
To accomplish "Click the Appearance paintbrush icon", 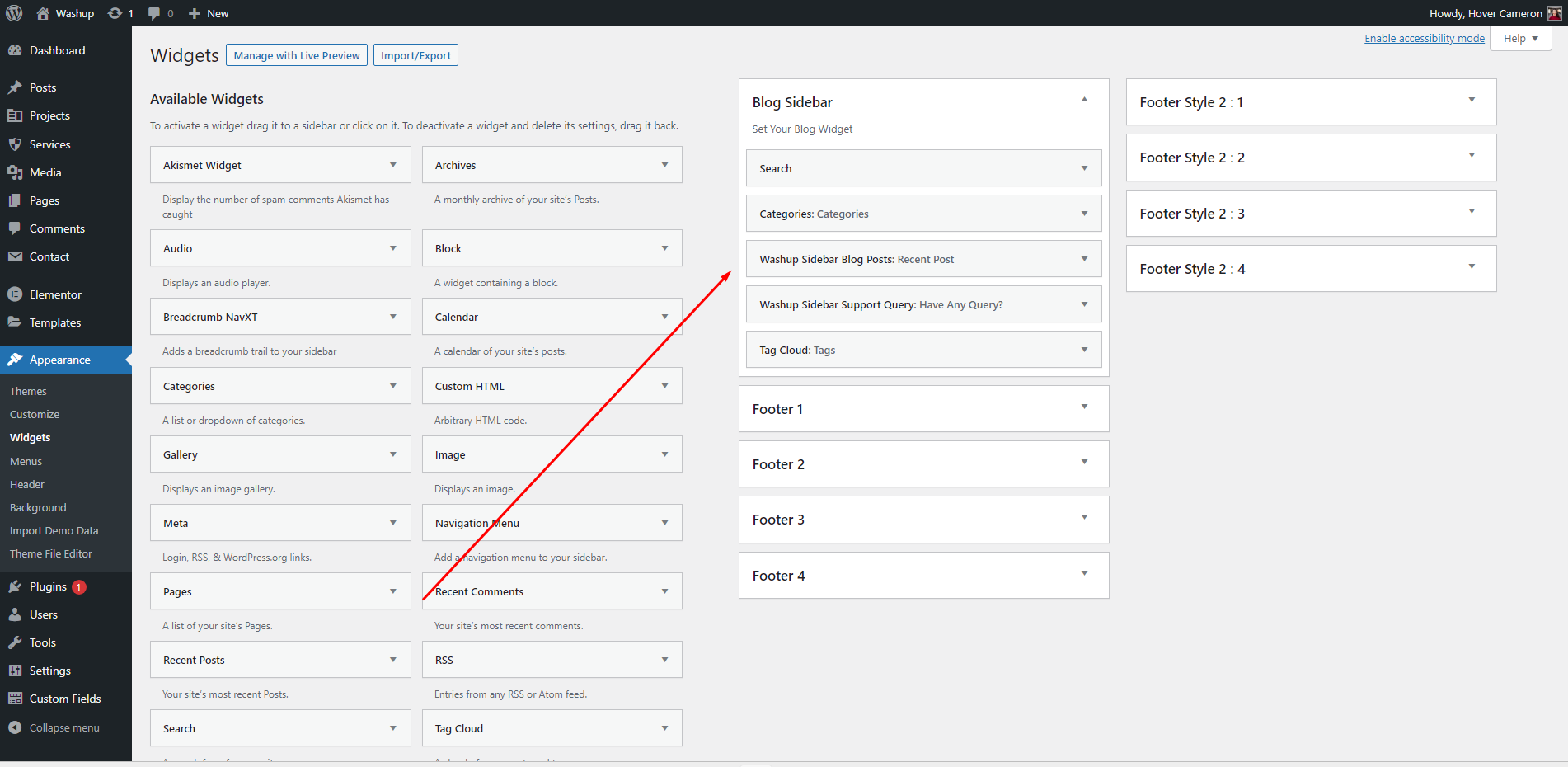I will (15, 360).
